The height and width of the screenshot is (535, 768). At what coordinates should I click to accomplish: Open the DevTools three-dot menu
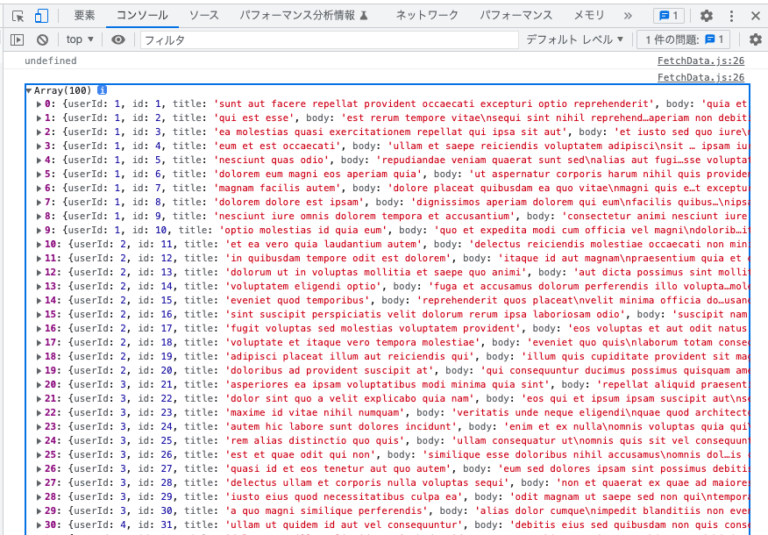(735, 16)
